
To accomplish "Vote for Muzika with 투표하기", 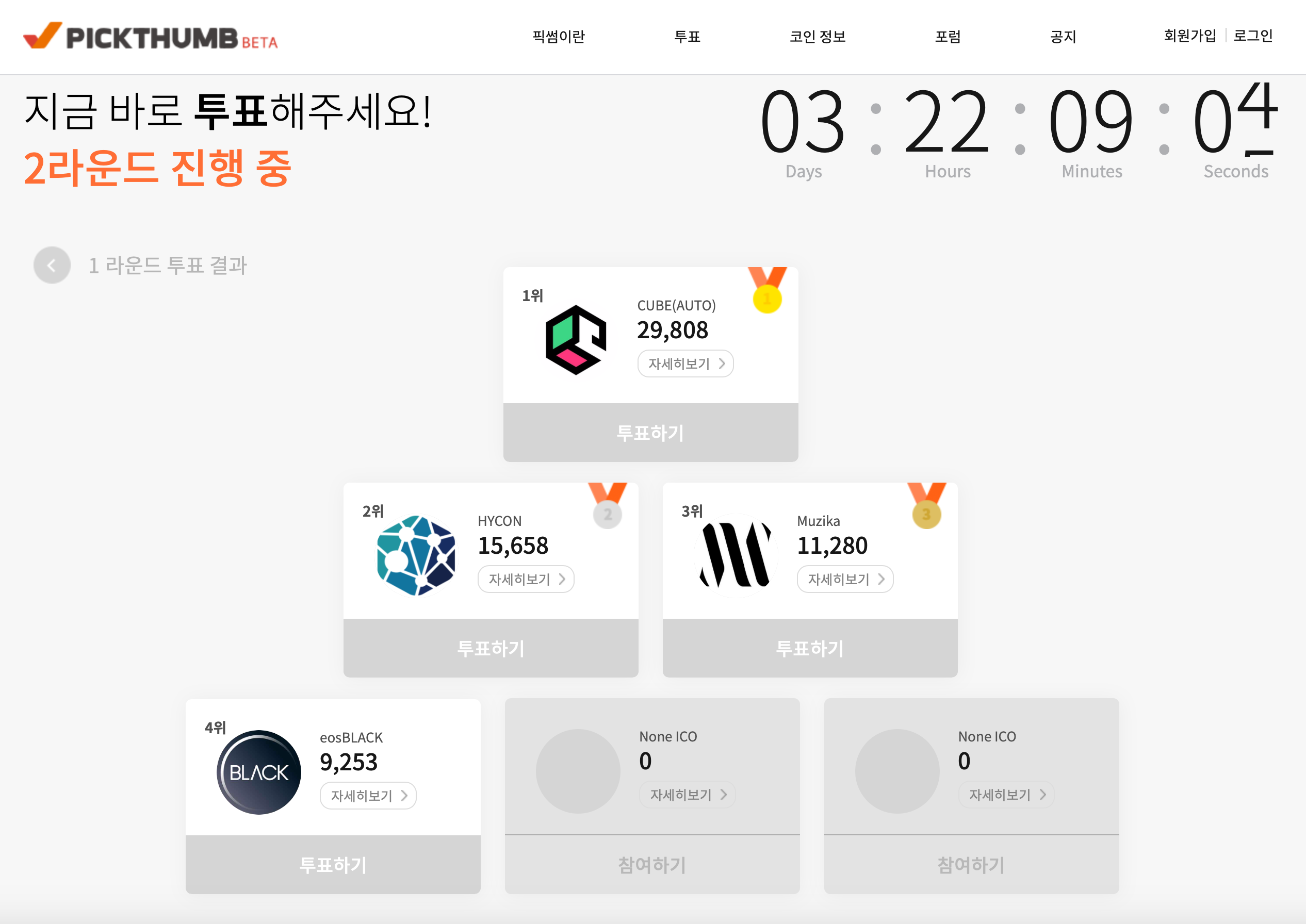I will pos(810,648).
